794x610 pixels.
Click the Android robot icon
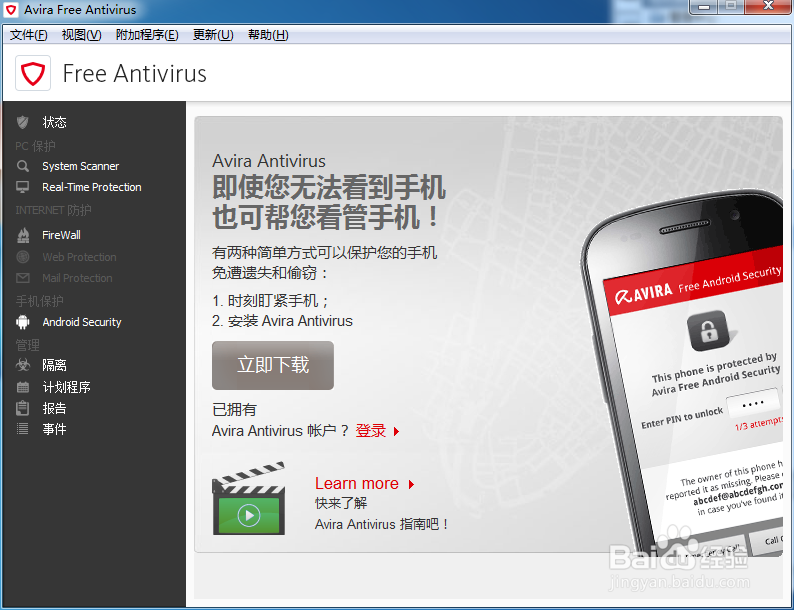pyautogui.click(x=23, y=322)
